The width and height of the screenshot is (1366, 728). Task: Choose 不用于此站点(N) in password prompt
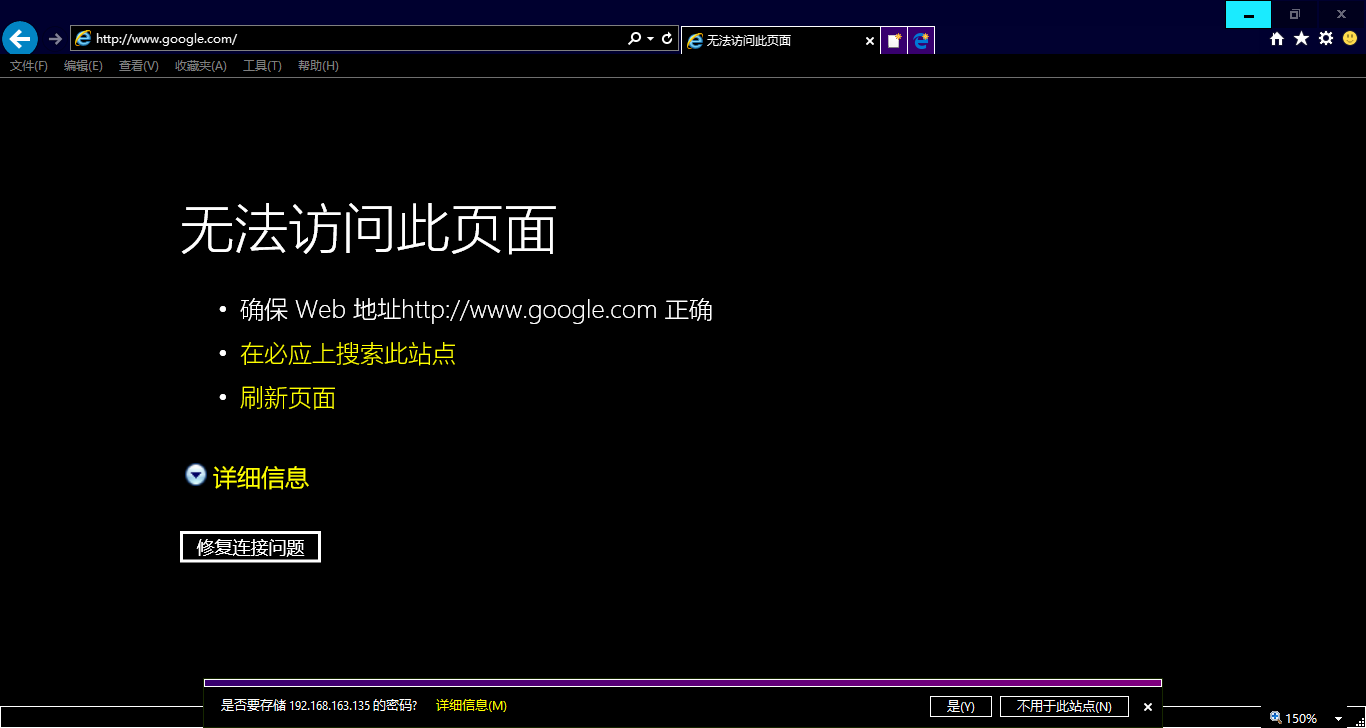[1064, 706]
